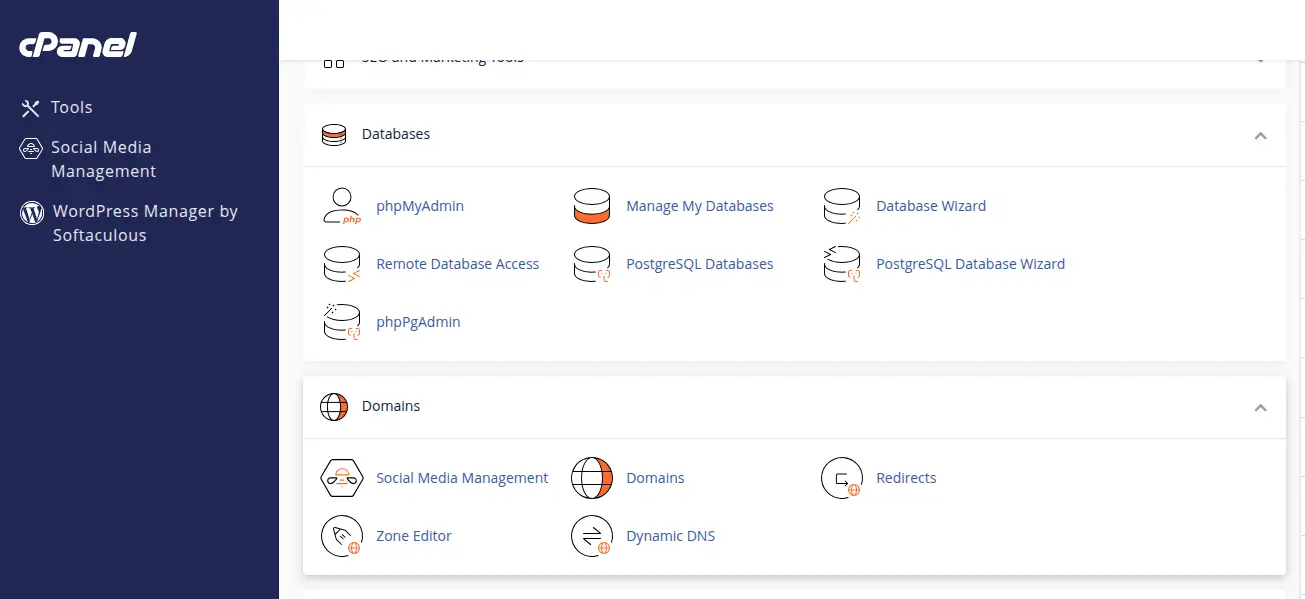The height and width of the screenshot is (599, 1305).
Task: Click the Domains section heading text
Action: [x=391, y=406]
